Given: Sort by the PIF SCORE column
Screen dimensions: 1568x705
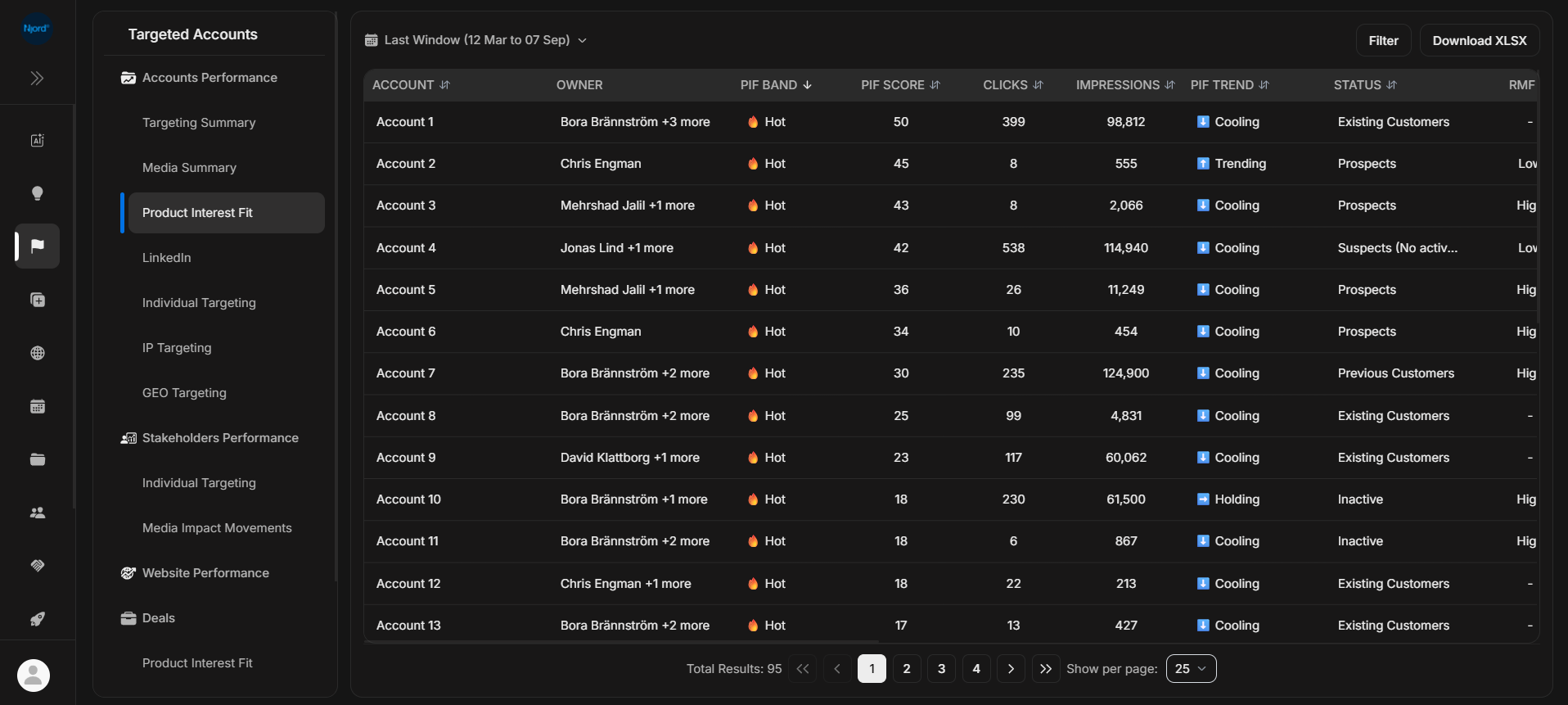Looking at the screenshot, I should tap(935, 85).
